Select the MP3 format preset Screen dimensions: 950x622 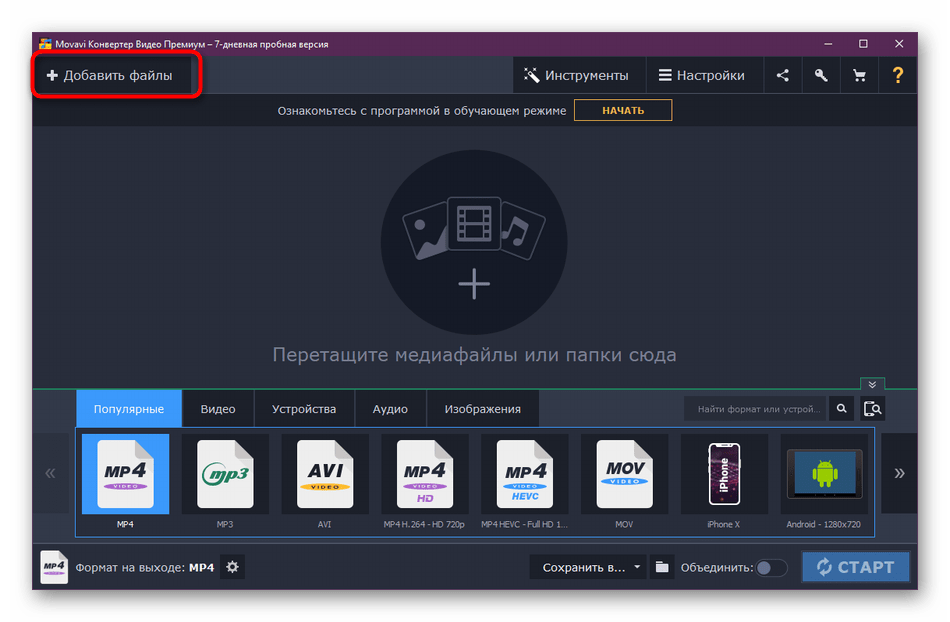point(225,481)
